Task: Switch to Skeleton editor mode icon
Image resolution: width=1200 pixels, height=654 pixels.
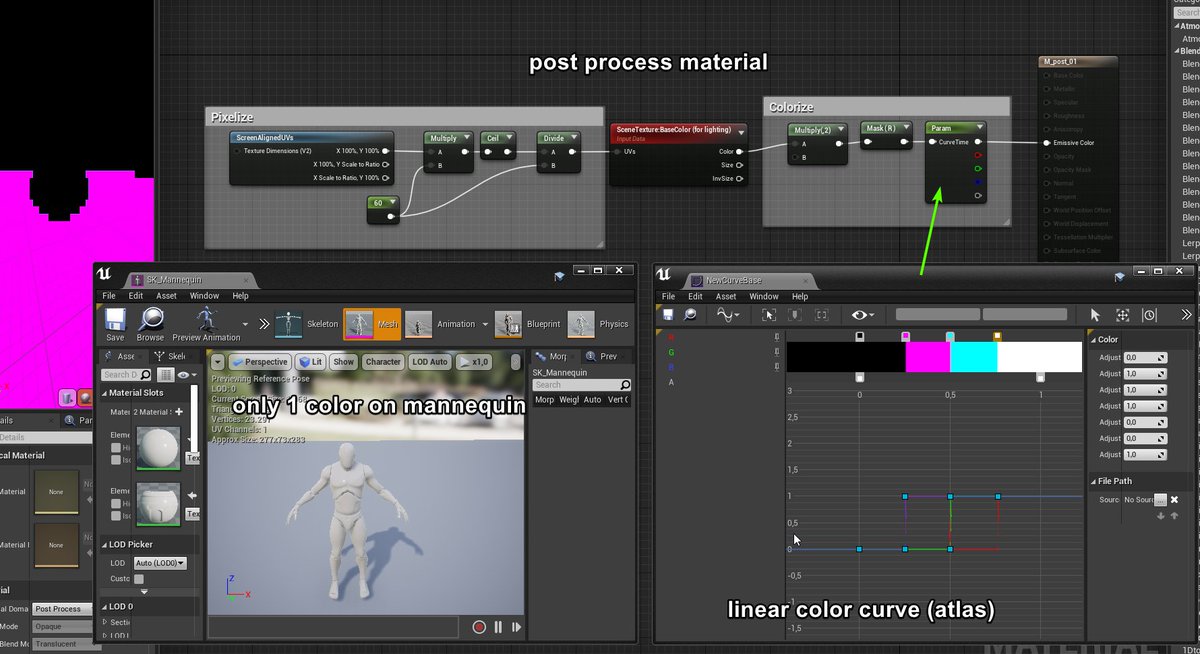Action: (x=288, y=324)
